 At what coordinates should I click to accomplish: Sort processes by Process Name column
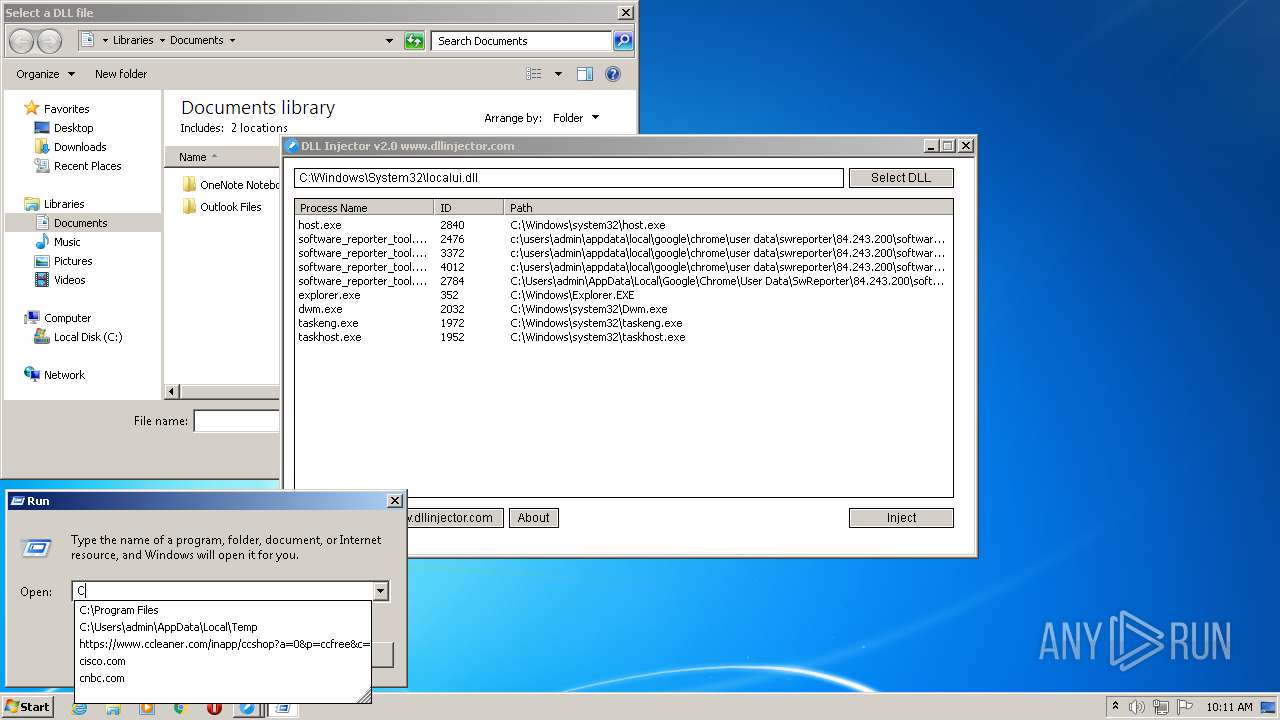365,208
